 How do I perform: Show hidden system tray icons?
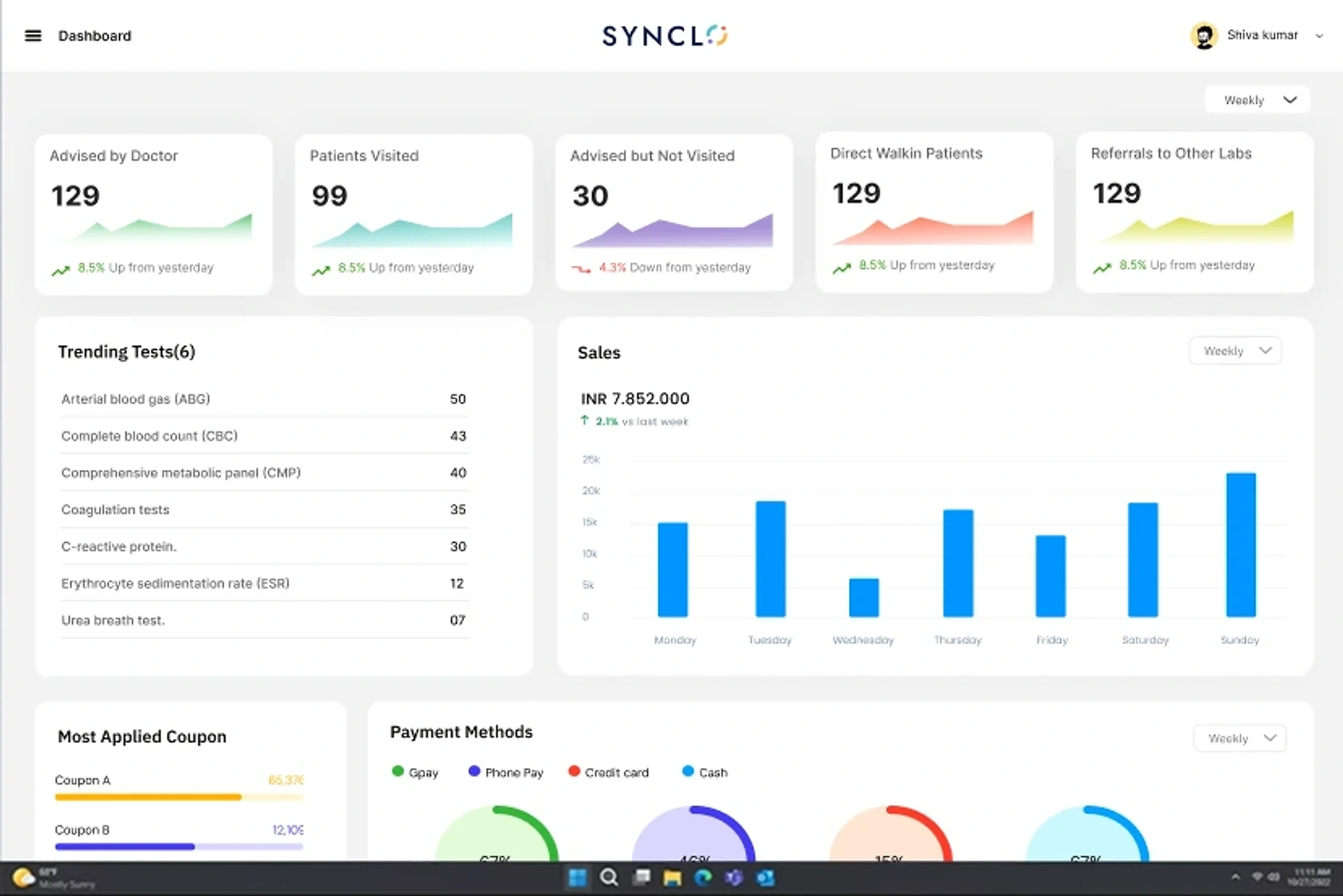(x=1235, y=877)
